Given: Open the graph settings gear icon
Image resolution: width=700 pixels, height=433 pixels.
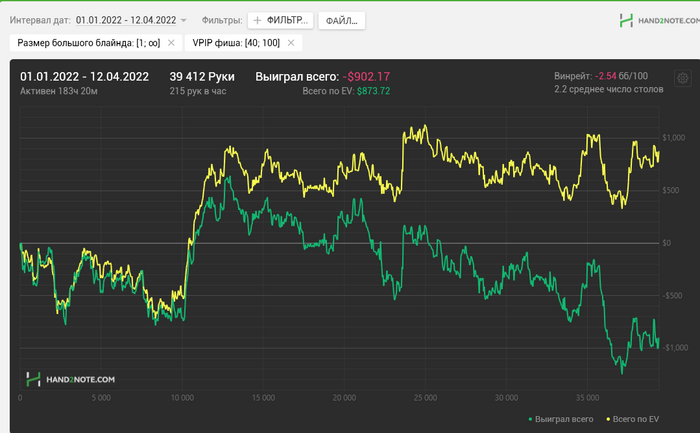Looking at the screenshot, I should coord(682,79).
